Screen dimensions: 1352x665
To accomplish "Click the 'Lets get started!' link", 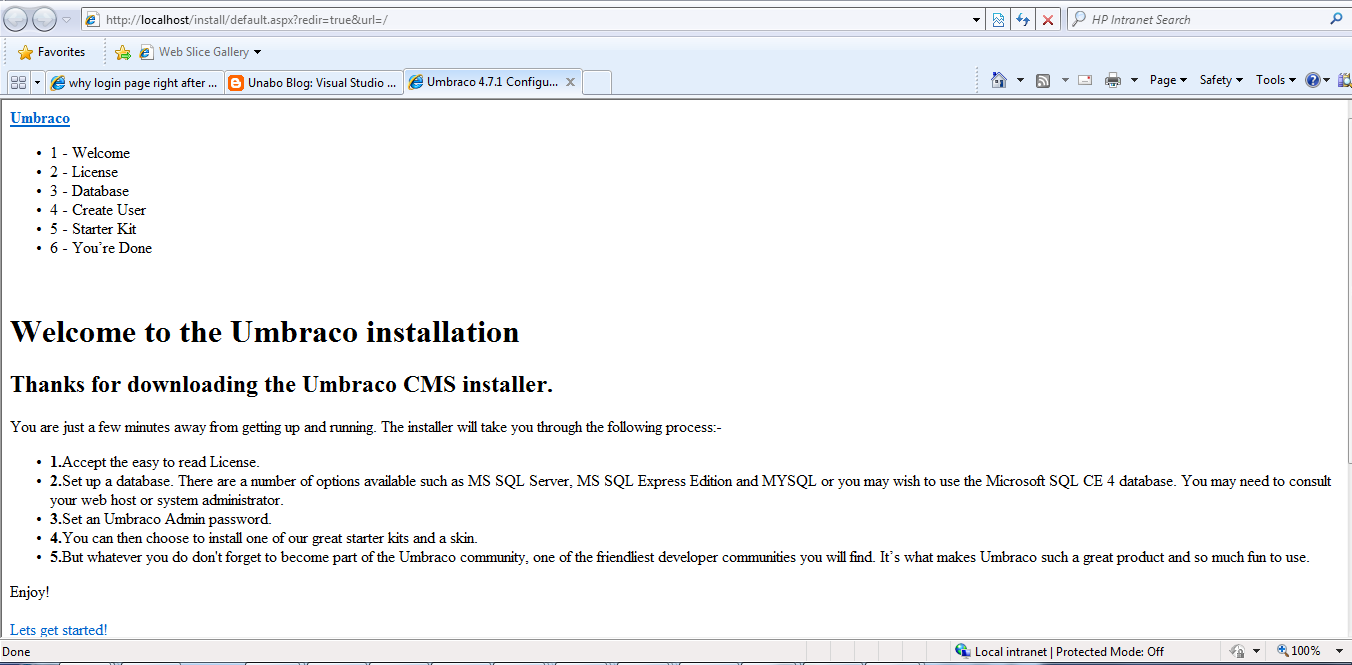I will pyautogui.click(x=59, y=630).
